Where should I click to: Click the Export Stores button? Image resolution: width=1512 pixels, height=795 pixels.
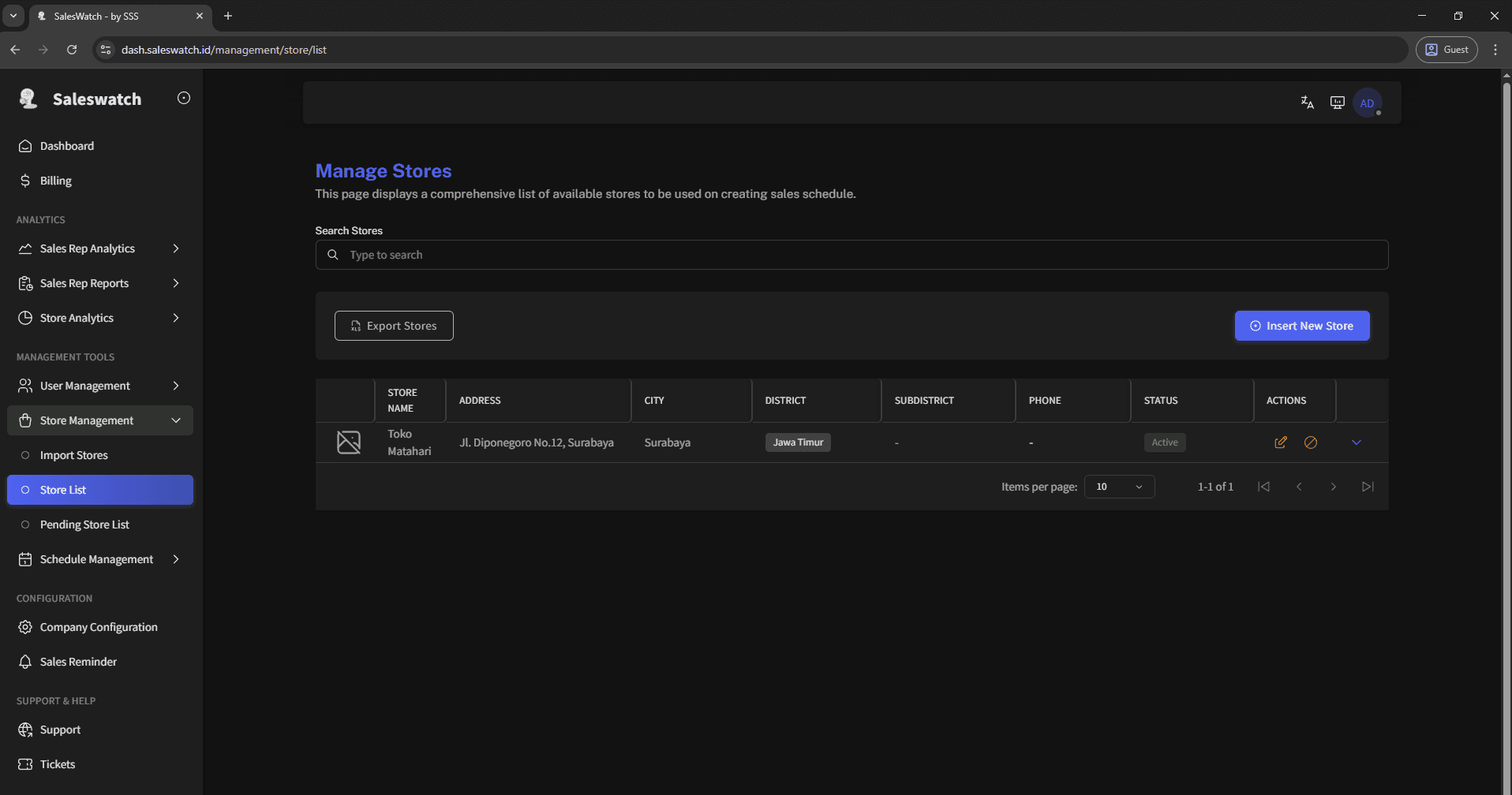pyautogui.click(x=394, y=326)
